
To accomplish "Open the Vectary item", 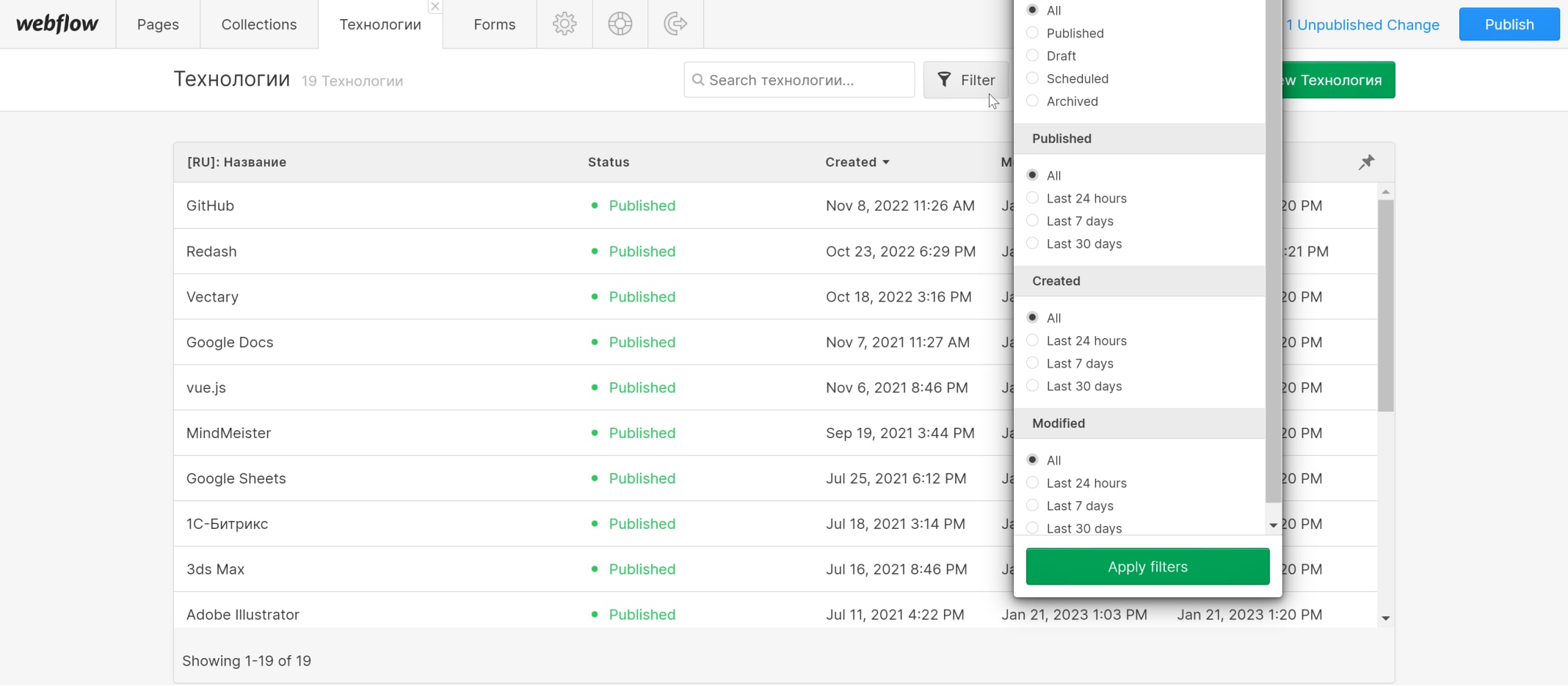I will tap(212, 297).
